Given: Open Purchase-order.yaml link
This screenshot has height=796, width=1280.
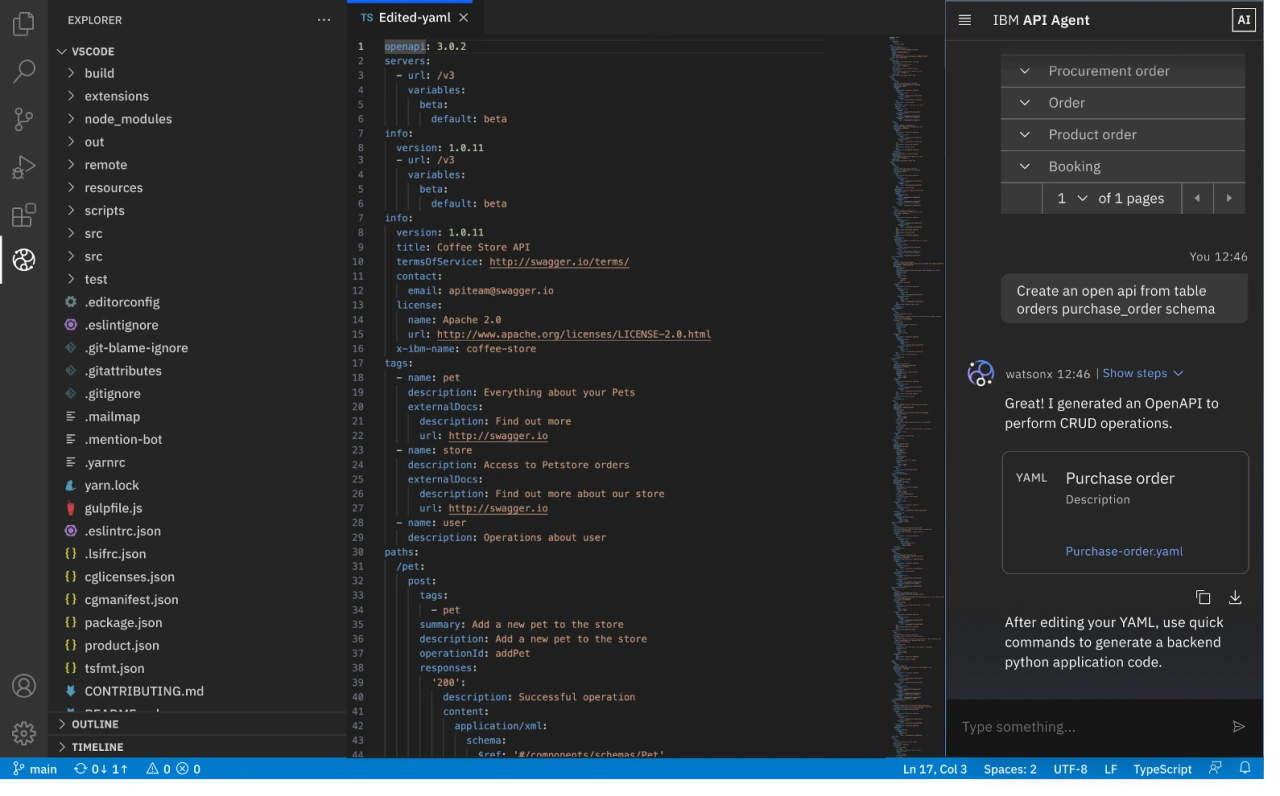Looking at the screenshot, I should click(x=1124, y=551).
